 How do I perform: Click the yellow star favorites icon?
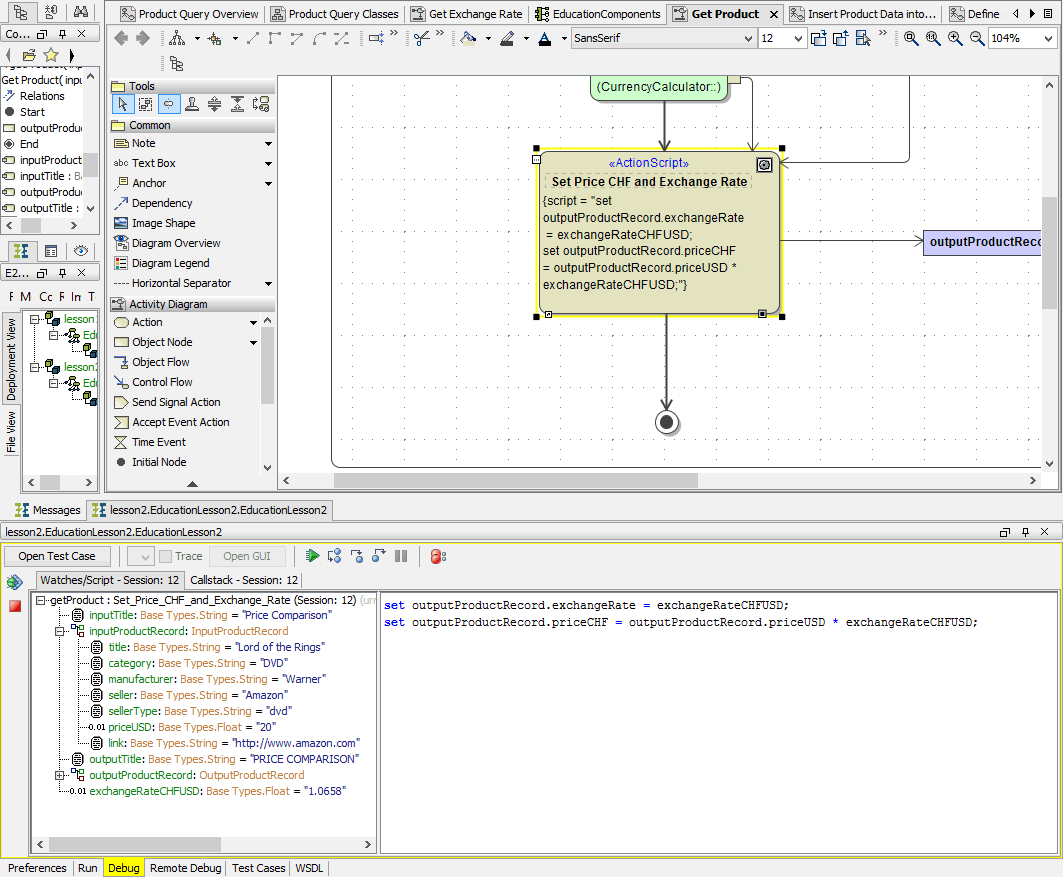click(x=51, y=55)
